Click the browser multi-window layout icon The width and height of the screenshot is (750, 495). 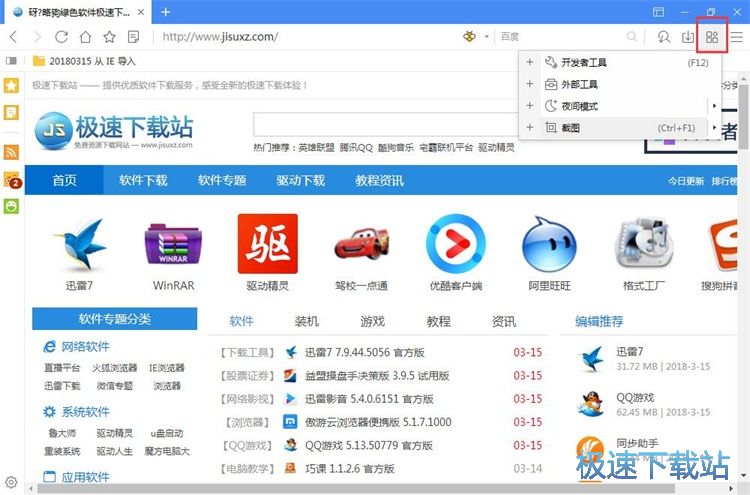pos(659,12)
